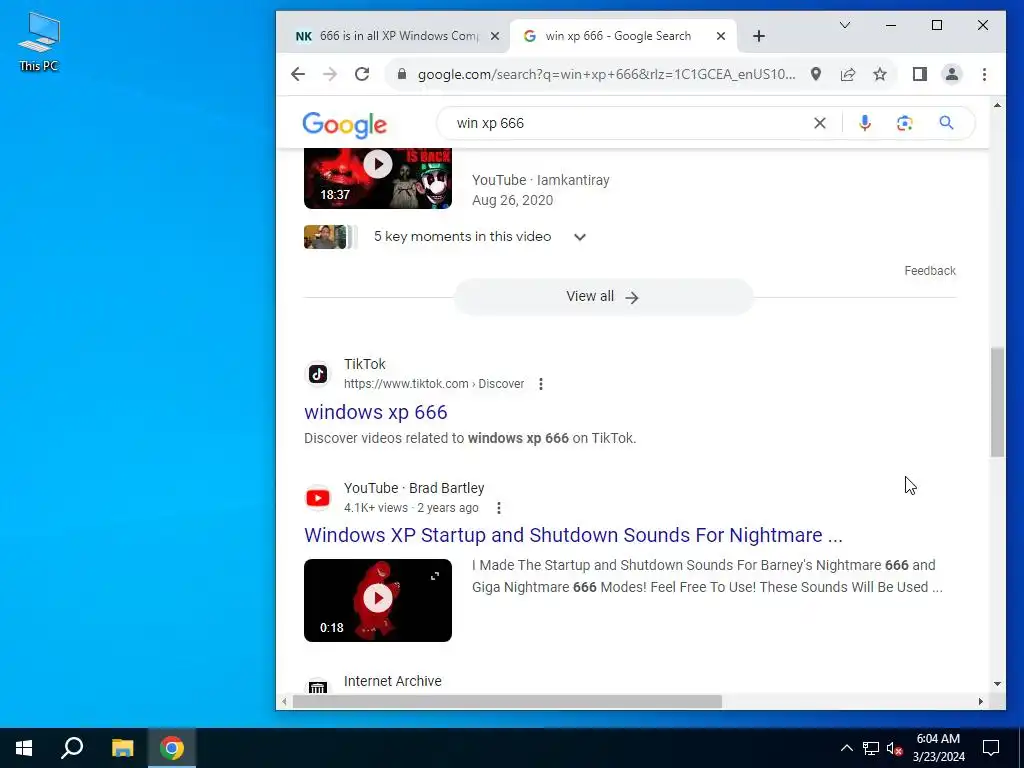Clear the search box with the X
This screenshot has width=1024, height=768.
tap(820, 123)
